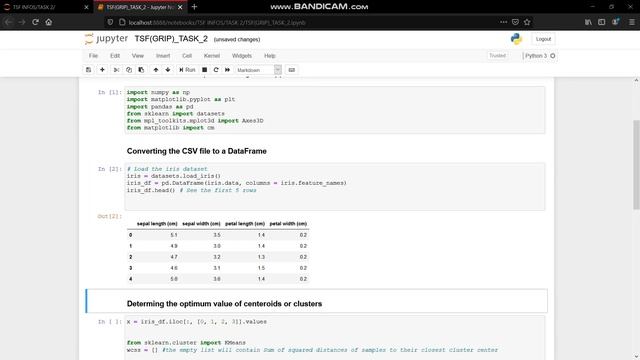Viewport: 640px width, 360px height.
Task: Select 'Determing the optimum value of centeroids' heading
Action: coord(224,304)
